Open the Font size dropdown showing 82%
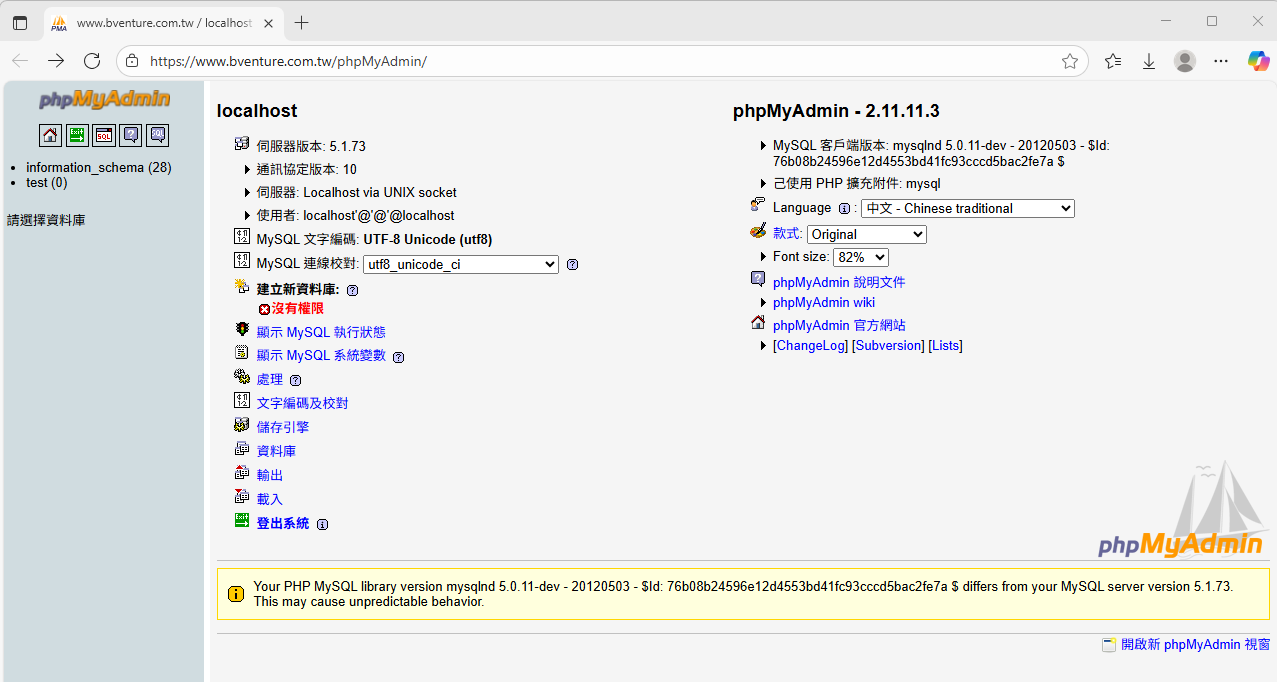The width and height of the screenshot is (1277, 682). (x=861, y=257)
